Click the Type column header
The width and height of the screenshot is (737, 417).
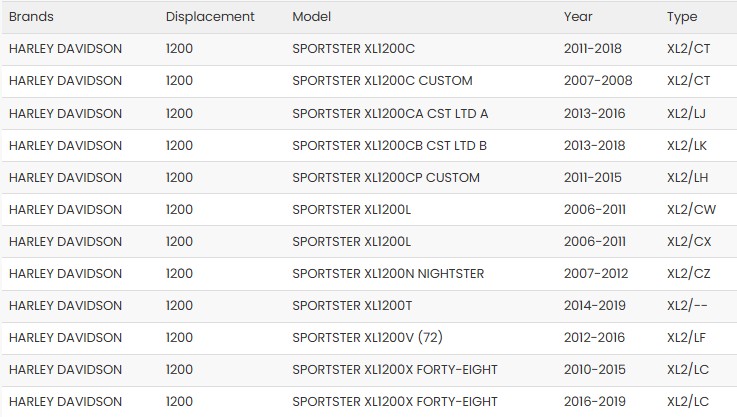682,17
